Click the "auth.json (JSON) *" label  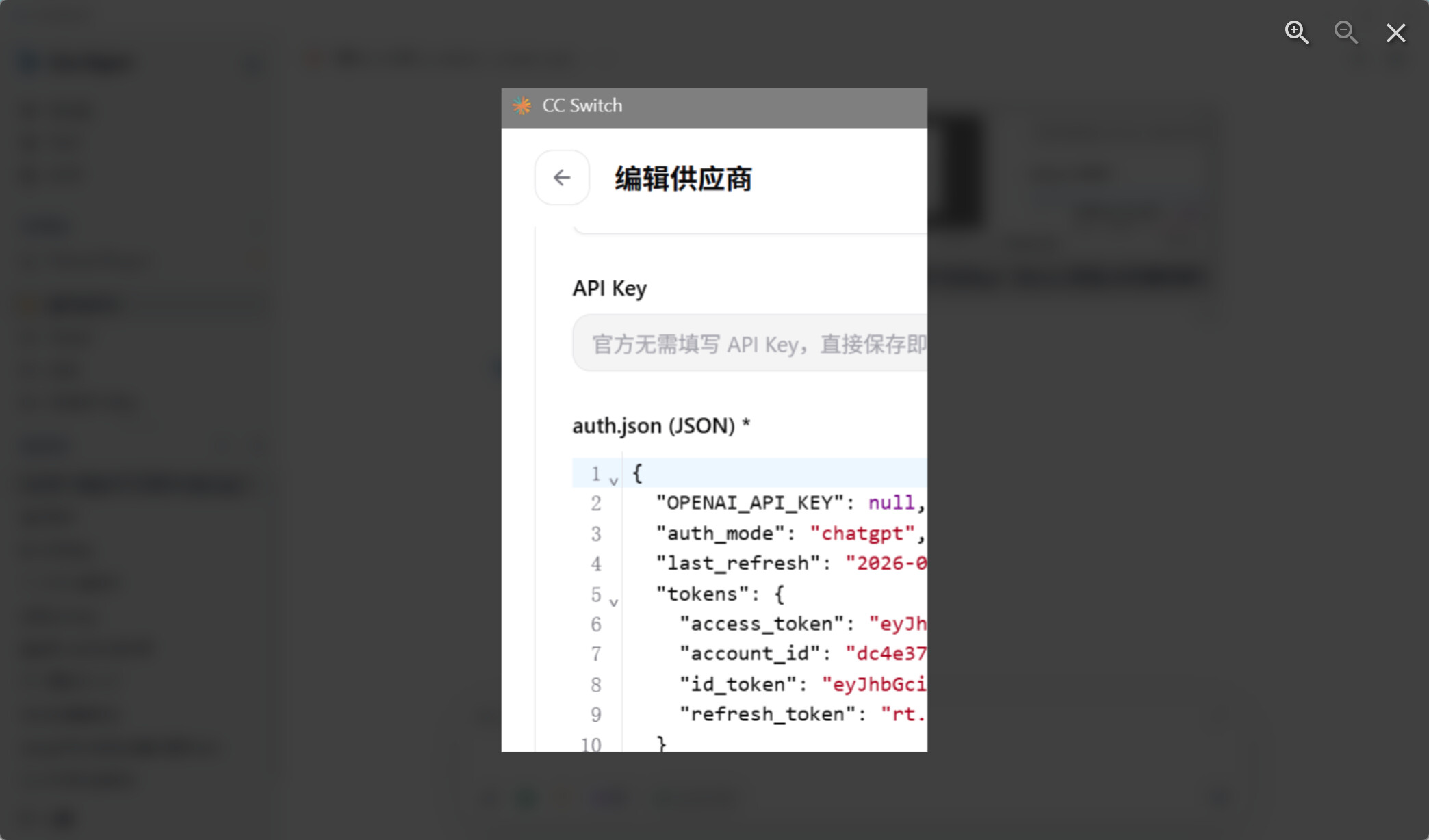(661, 426)
